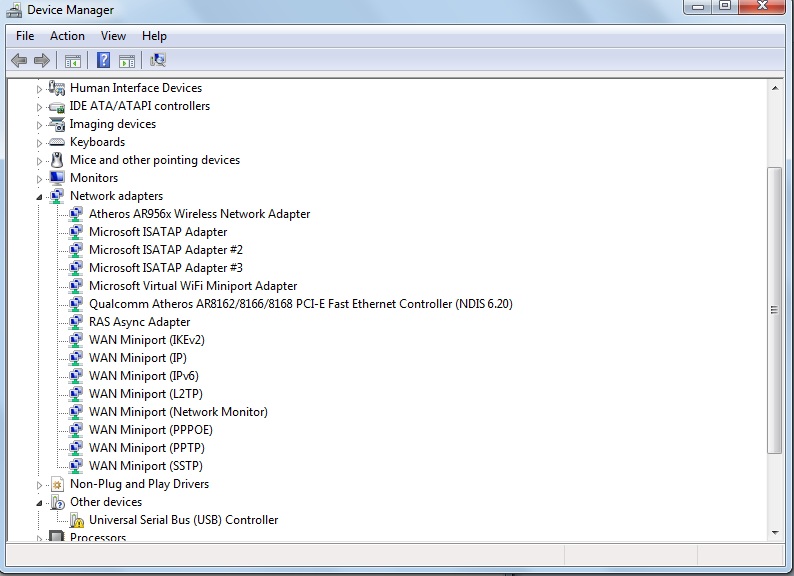This screenshot has width=794, height=576.
Task: Select Qualcomm Atheros Fast Ethernet Controller entry
Action: [x=301, y=304]
